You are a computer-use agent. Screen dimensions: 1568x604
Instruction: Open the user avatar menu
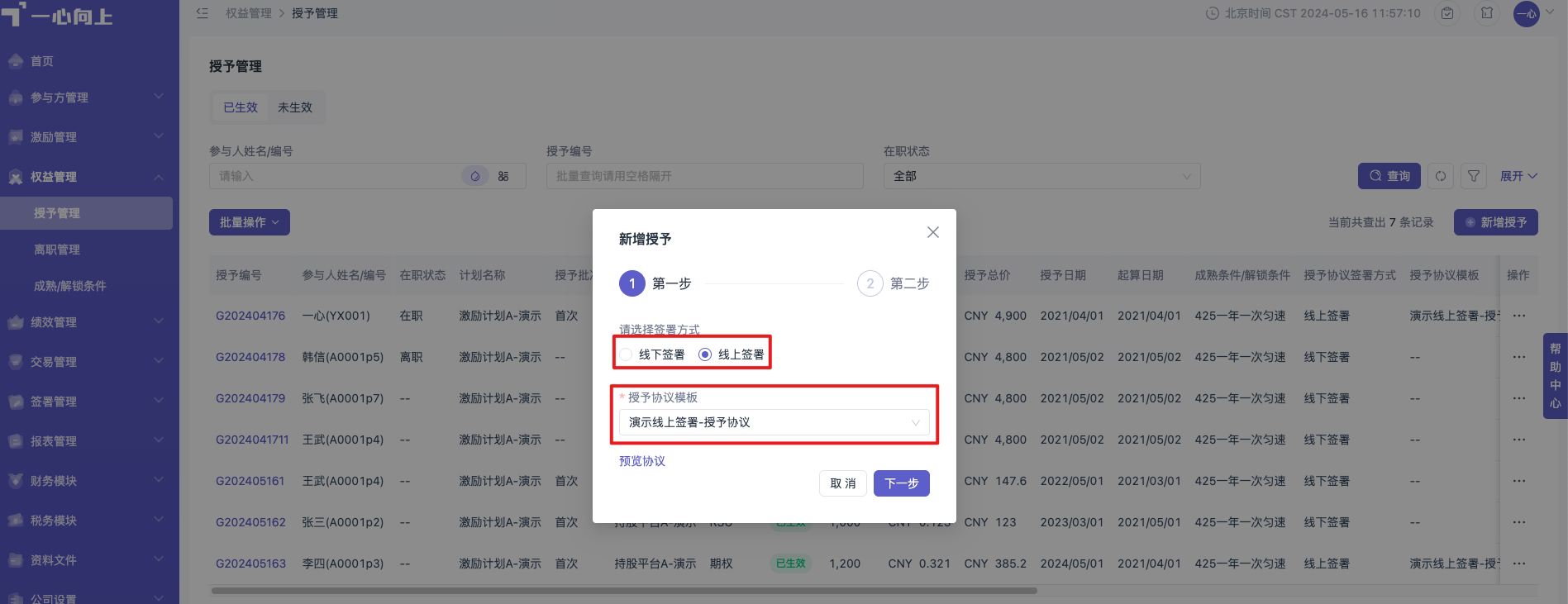point(1527,13)
